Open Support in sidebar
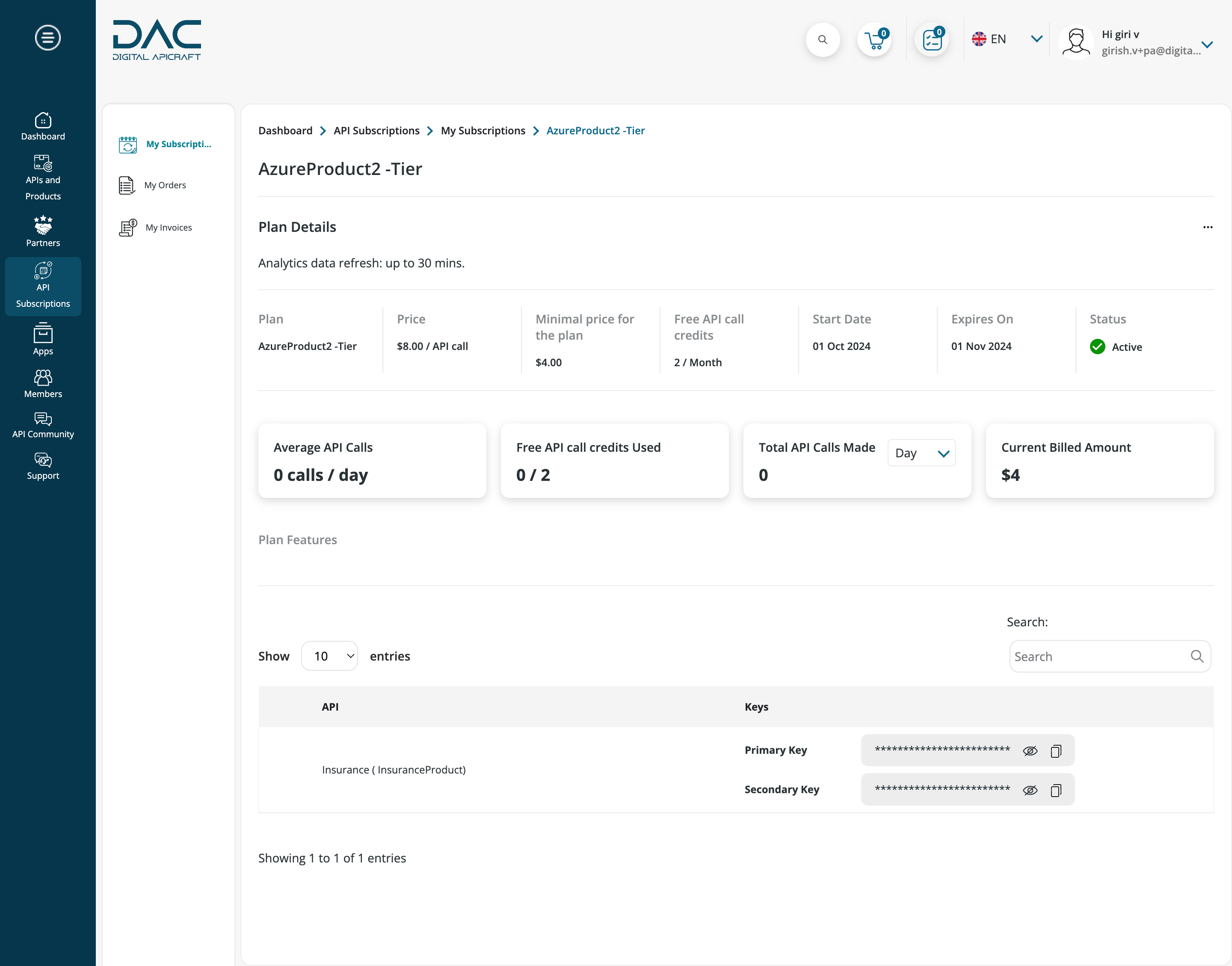The height and width of the screenshot is (966, 1232). [43, 467]
